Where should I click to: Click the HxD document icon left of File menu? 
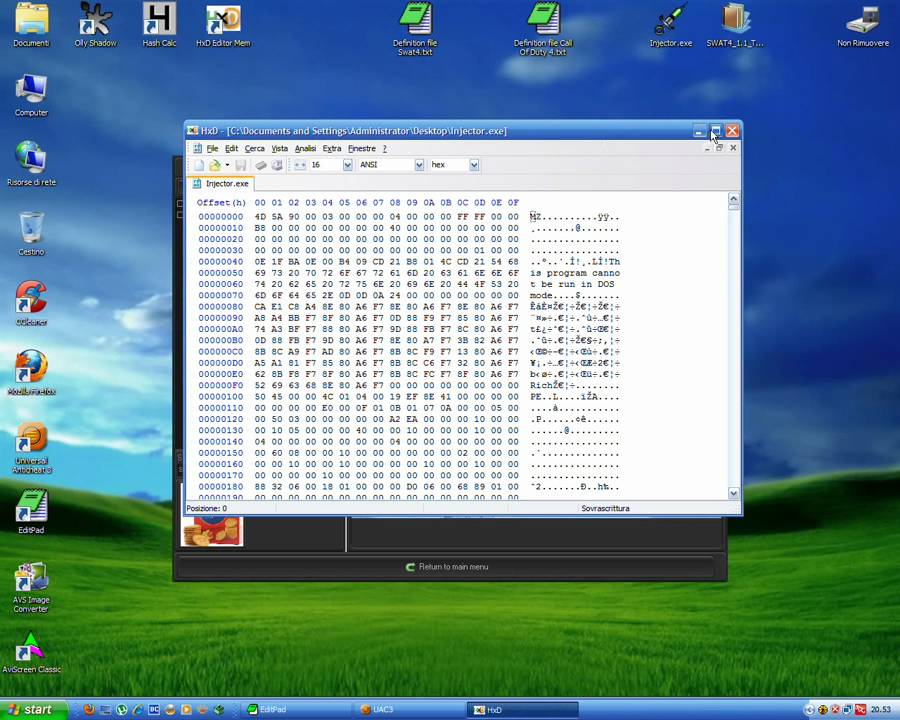197,149
